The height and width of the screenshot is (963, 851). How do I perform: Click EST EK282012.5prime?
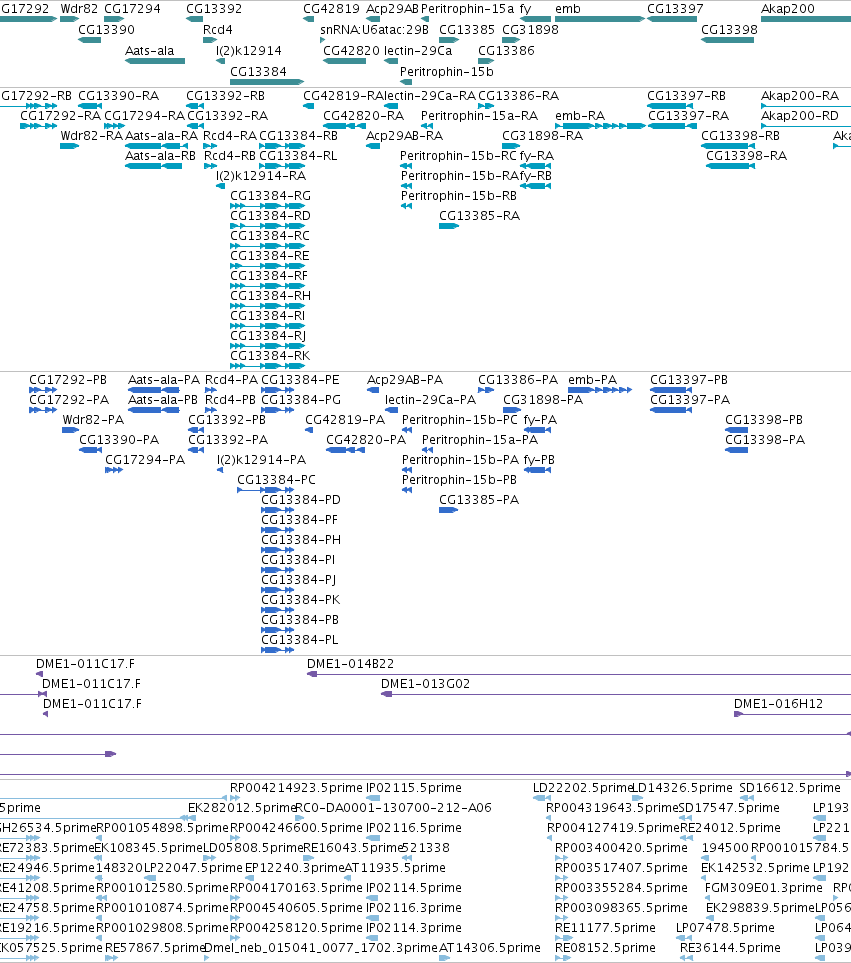(243, 808)
